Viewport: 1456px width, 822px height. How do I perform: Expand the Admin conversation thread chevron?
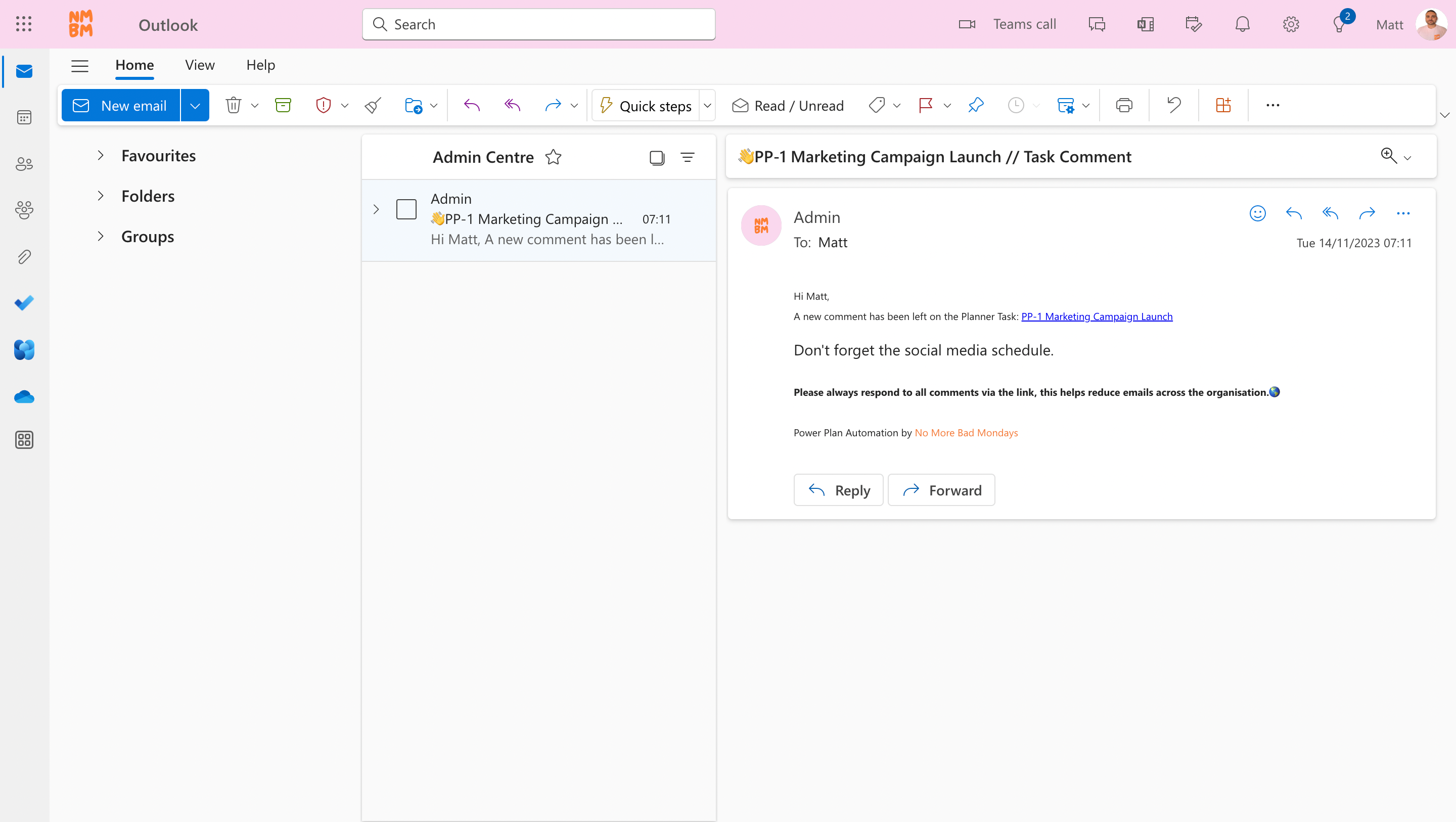(x=376, y=209)
